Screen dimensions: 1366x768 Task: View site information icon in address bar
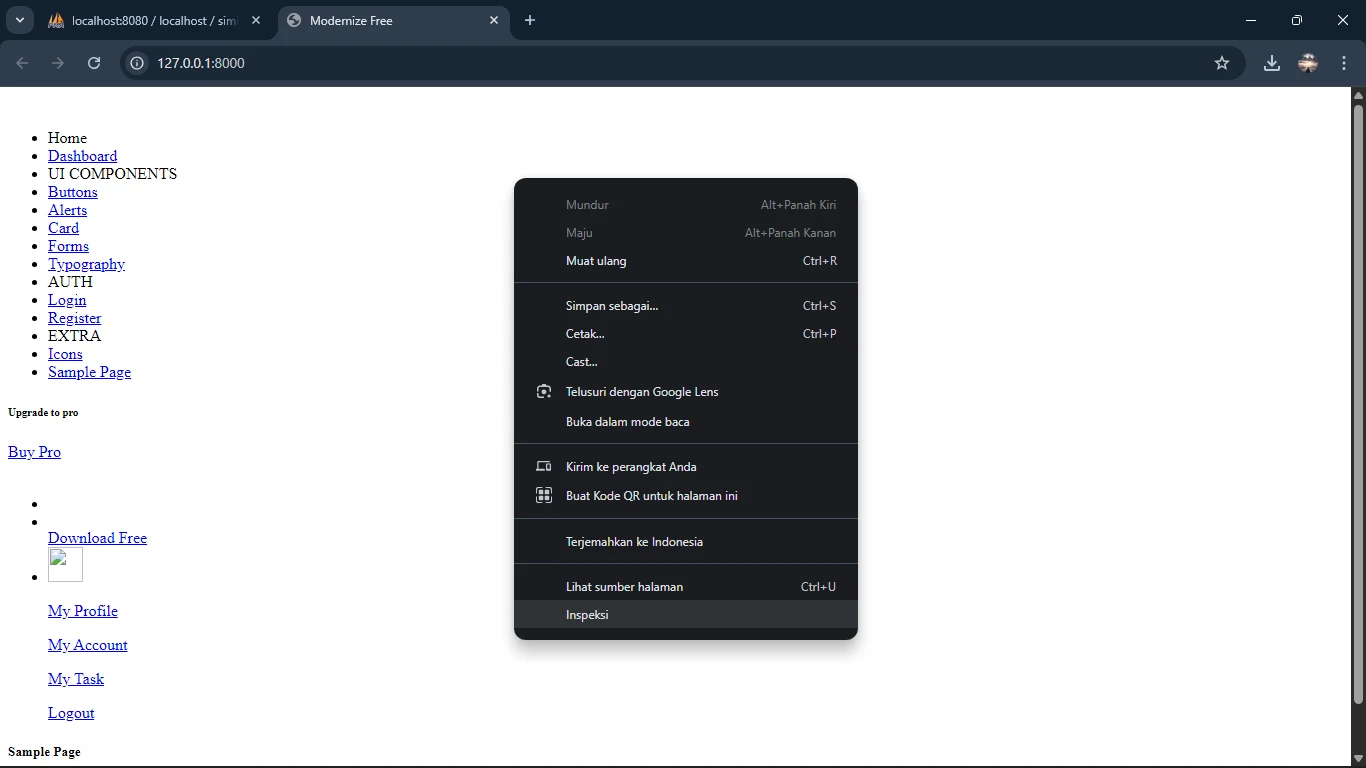tap(138, 63)
